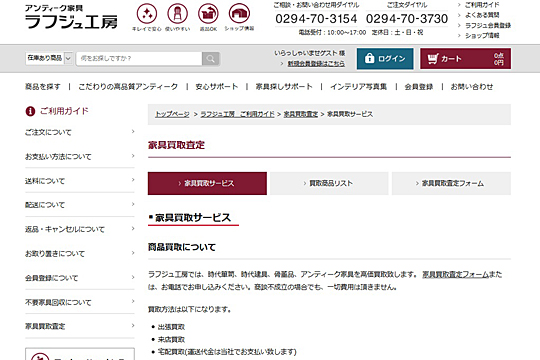Open the カート button showing 0円
The image size is (540, 360).
465,59
